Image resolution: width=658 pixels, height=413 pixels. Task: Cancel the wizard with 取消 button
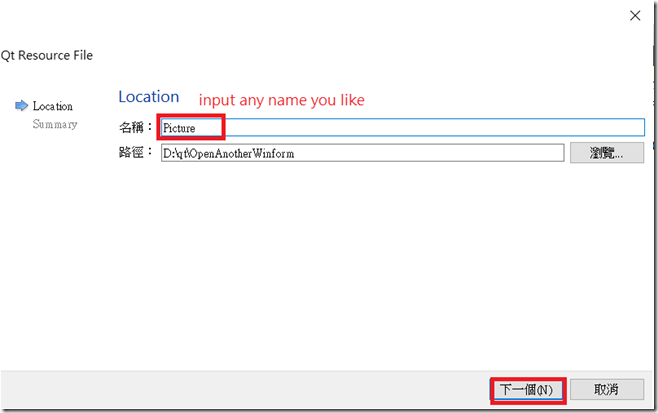[x=606, y=390]
